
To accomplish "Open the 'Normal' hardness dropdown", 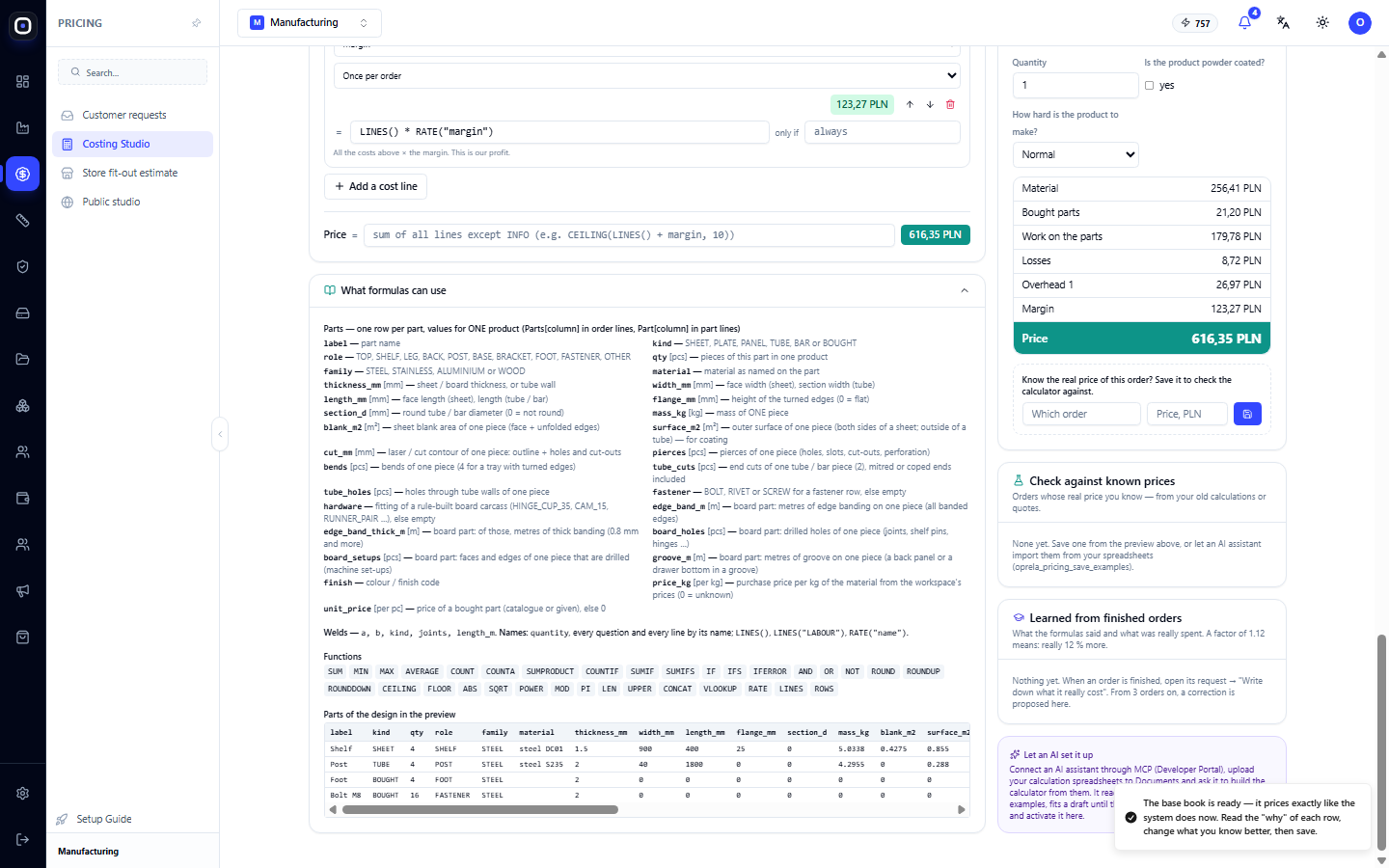I will [x=1076, y=154].
